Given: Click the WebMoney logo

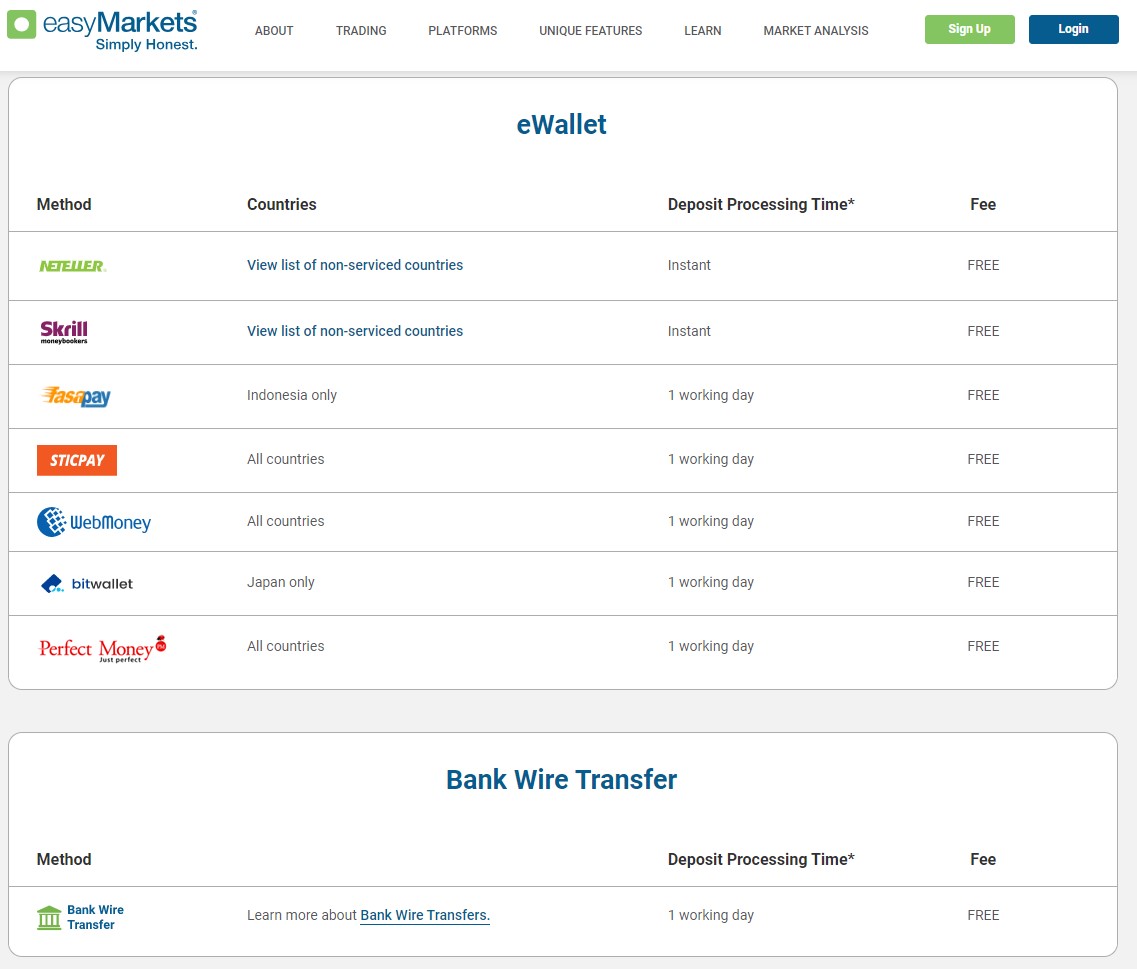Looking at the screenshot, I should click(x=94, y=522).
